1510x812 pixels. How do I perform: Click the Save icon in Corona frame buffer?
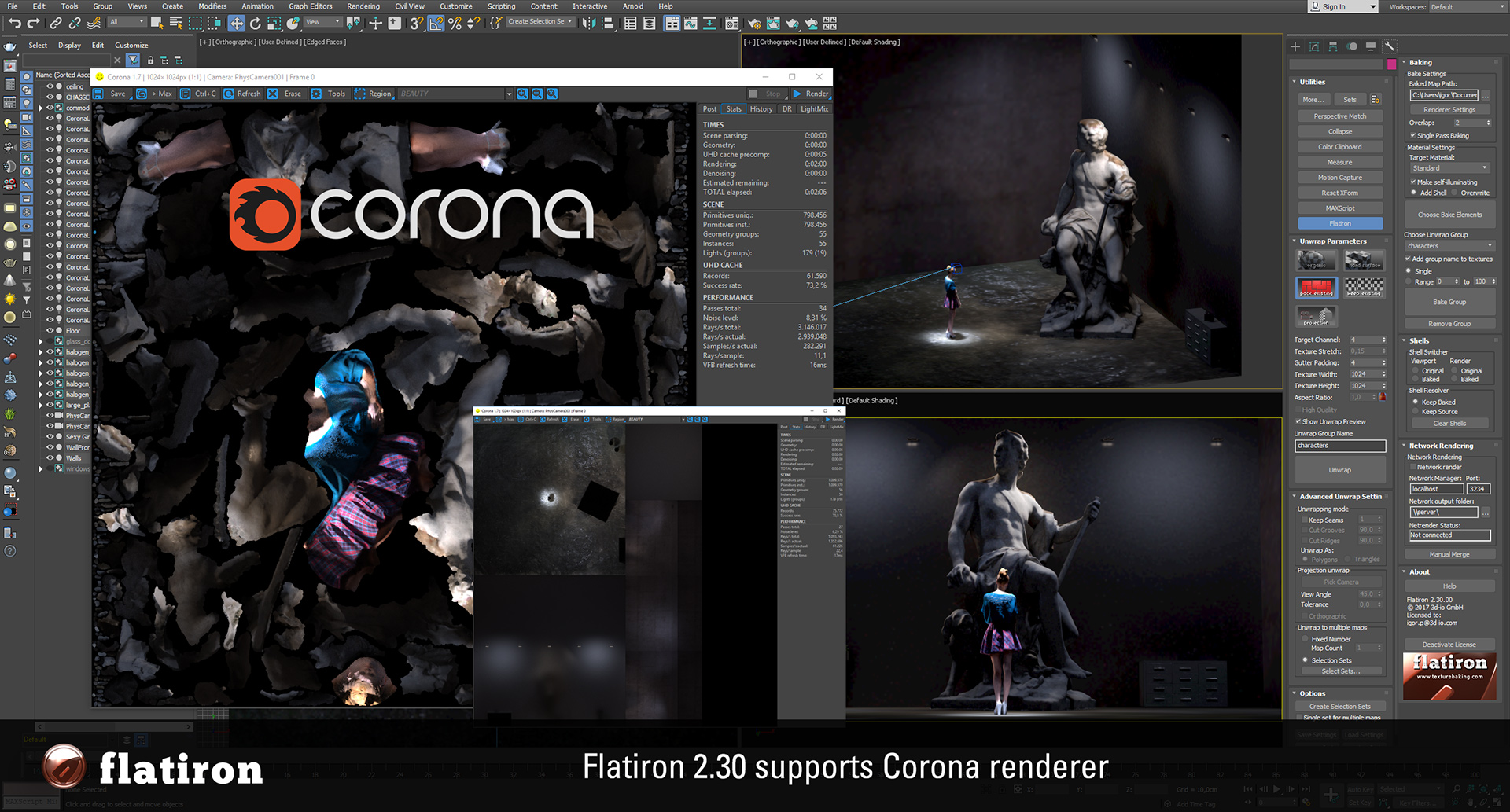click(98, 94)
